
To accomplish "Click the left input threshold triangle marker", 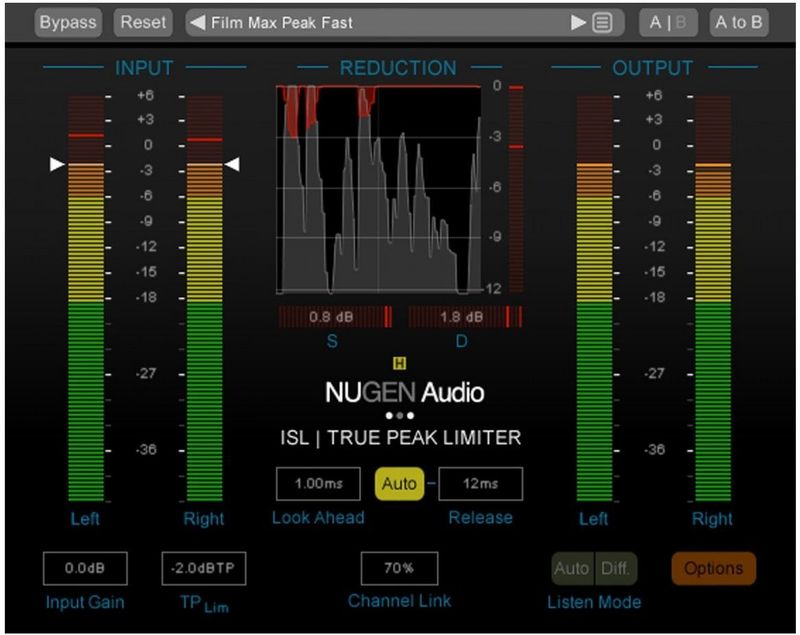I will 57,164.
